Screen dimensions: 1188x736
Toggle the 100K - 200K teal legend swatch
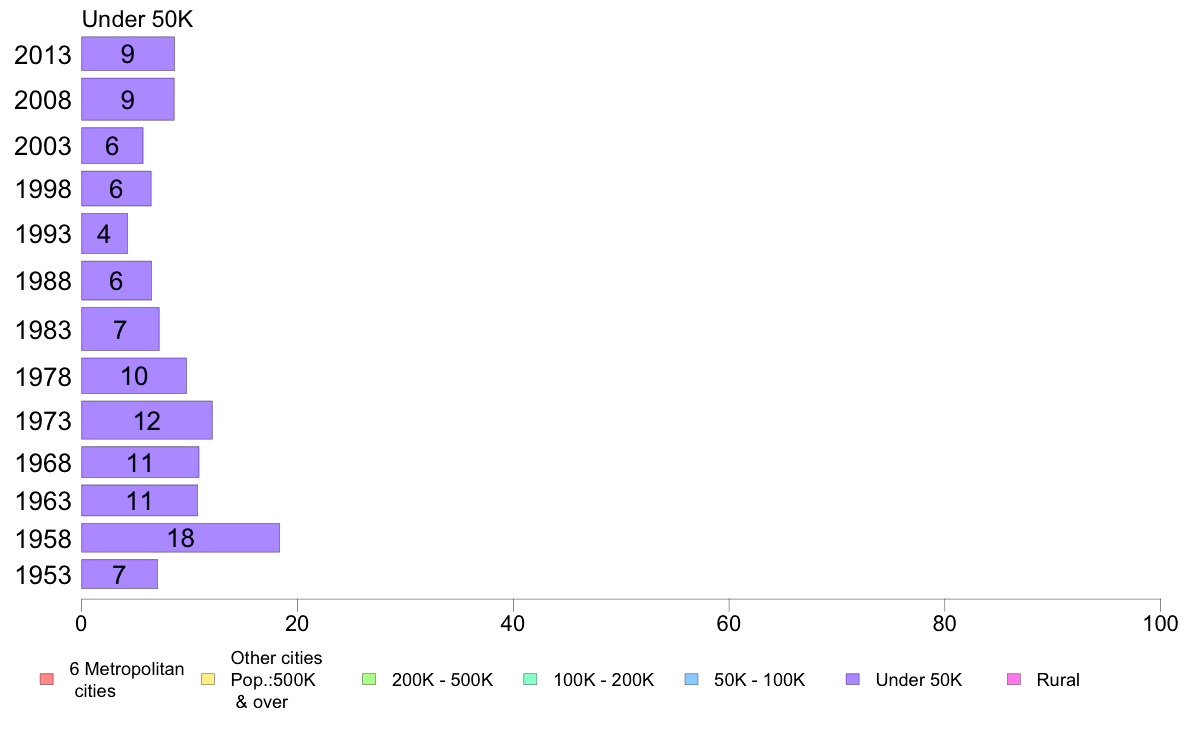click(x=530, y=679)
